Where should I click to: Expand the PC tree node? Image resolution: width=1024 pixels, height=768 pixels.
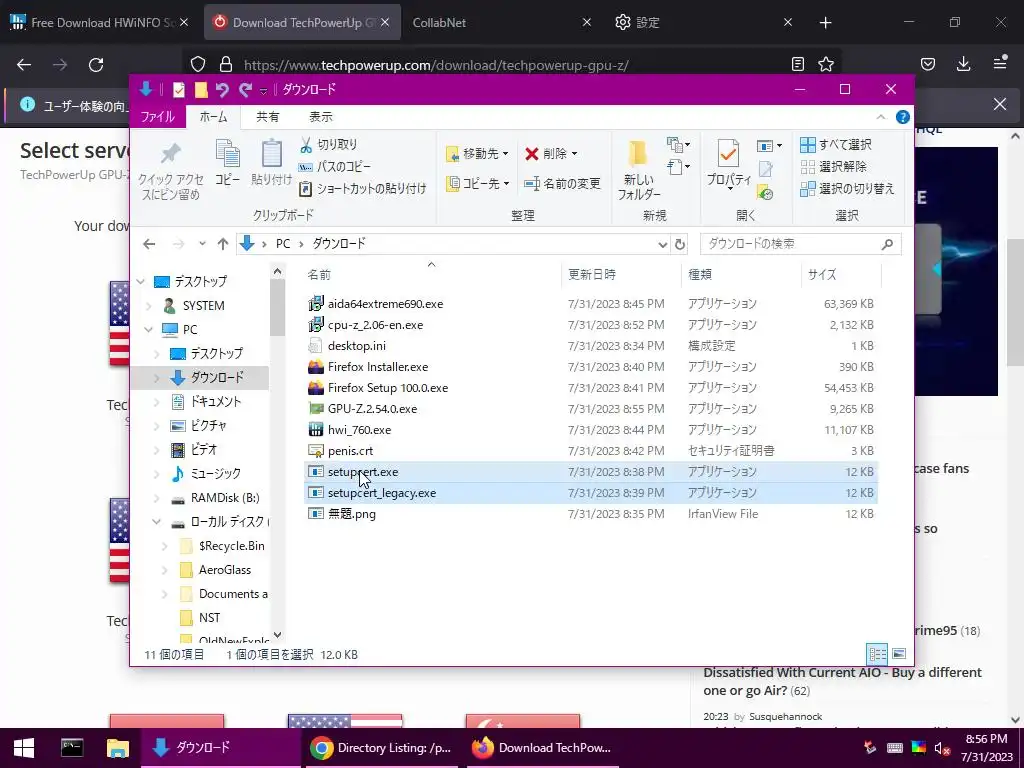(149, 330)
